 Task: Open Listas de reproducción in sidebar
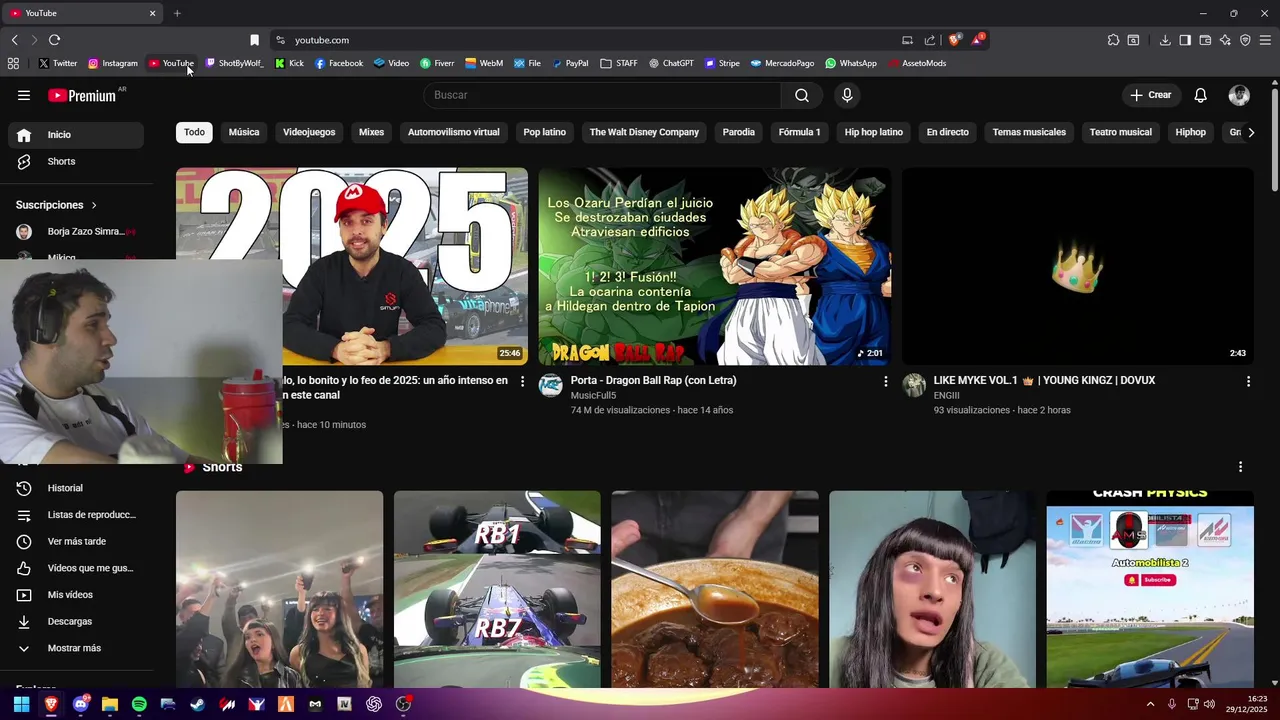click(76, 515)
